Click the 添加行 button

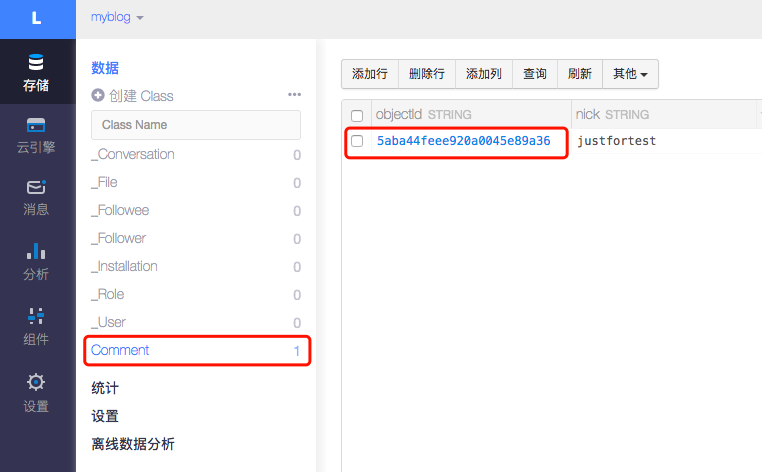point(370,74)
